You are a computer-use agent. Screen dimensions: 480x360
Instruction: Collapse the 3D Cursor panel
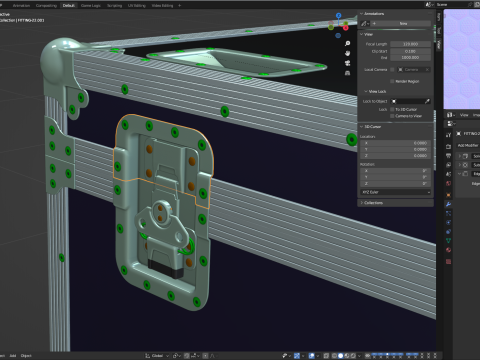click(x=362, y=127)
